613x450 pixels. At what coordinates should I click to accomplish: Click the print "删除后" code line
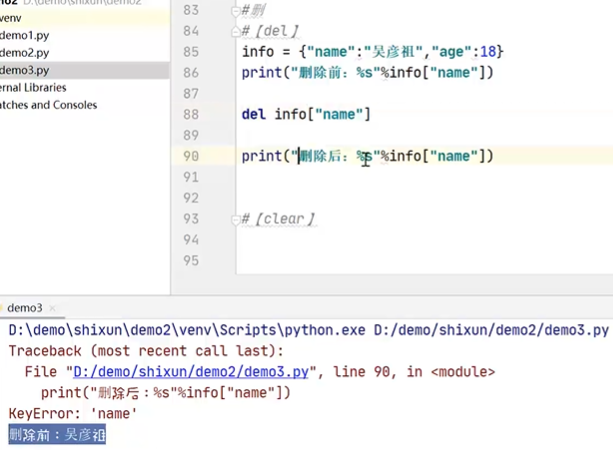(367, 156)
